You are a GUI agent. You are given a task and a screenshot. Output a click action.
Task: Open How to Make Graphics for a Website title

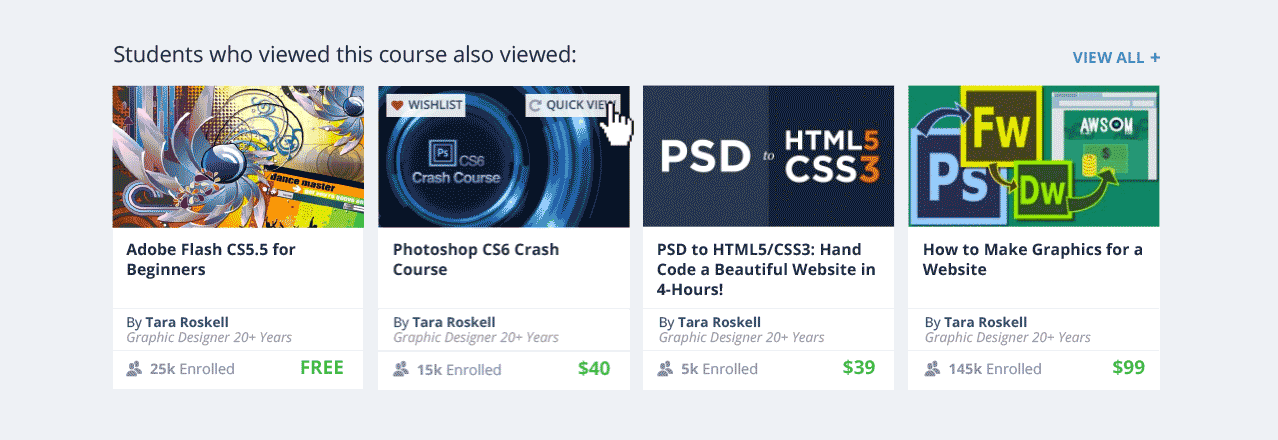(1033, 259)
